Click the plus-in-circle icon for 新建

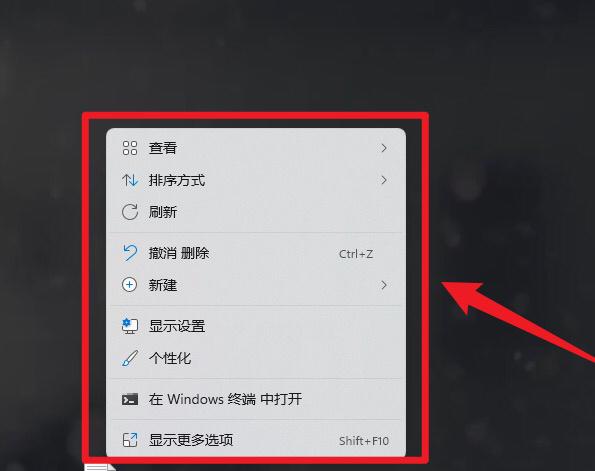129,285
